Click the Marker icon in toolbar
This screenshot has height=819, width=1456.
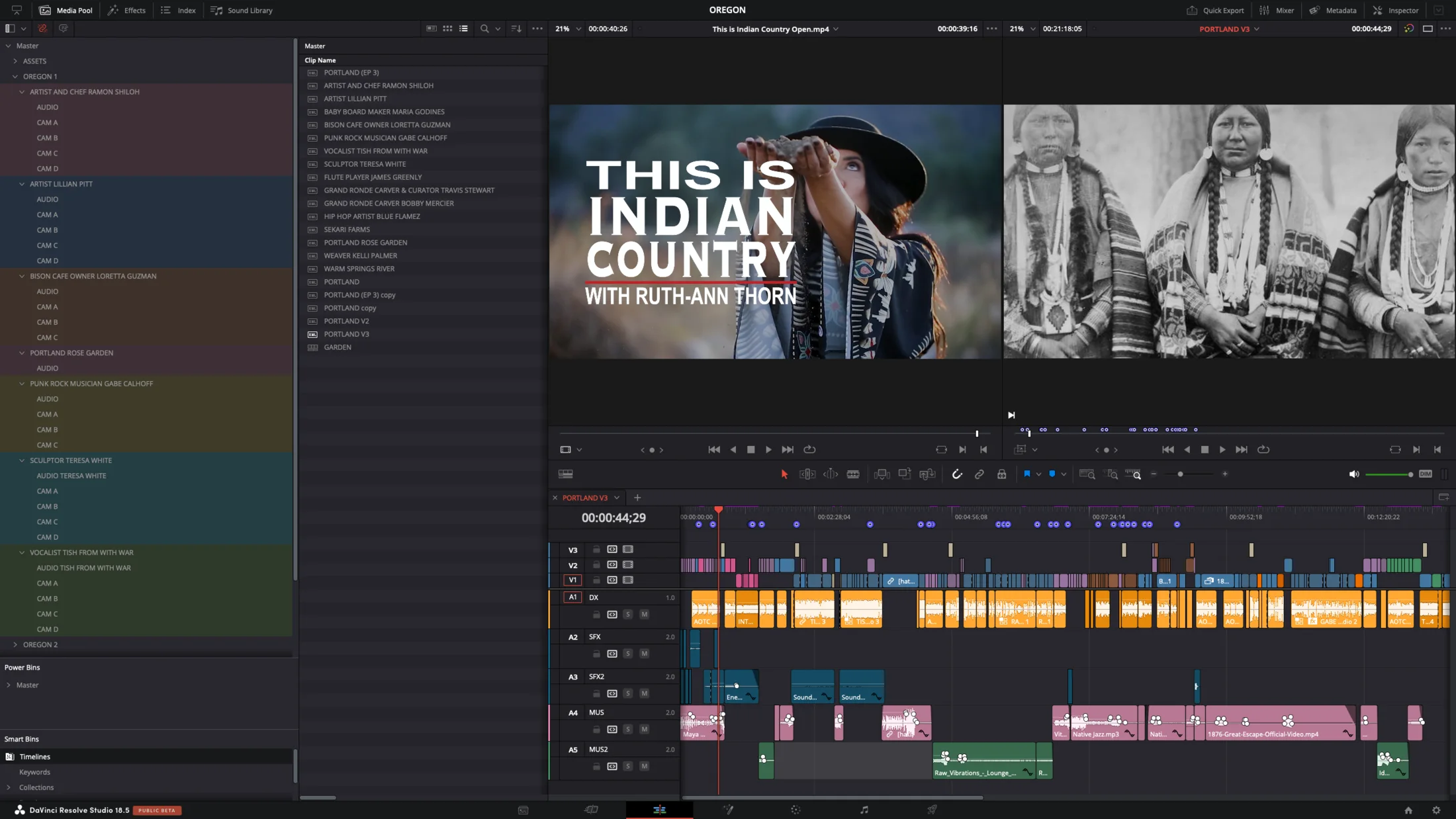1052,474
